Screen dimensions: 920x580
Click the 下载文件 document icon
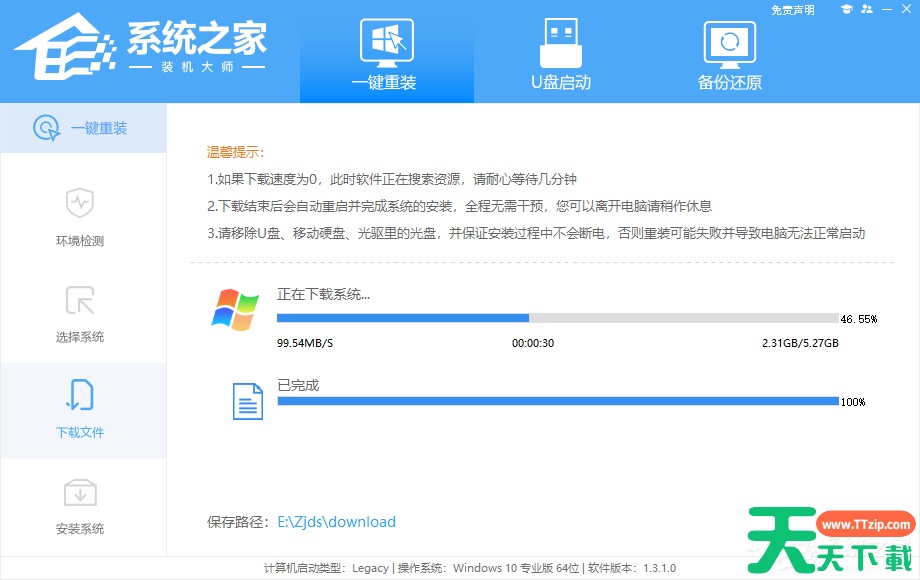point(80,395)
